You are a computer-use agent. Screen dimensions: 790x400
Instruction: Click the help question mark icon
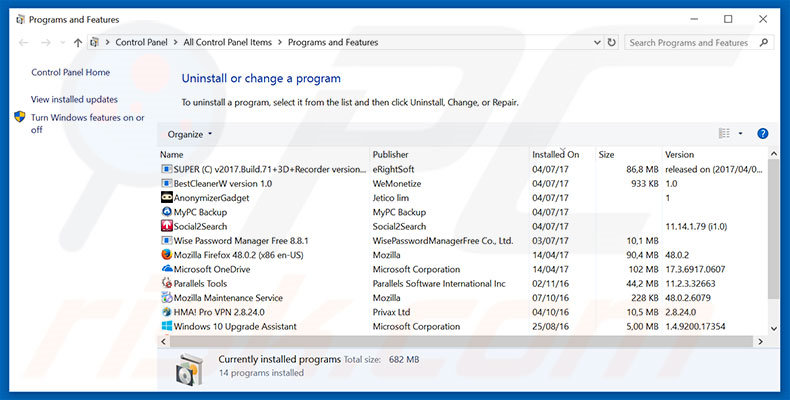pyautogui.click(x=762, y=134)
